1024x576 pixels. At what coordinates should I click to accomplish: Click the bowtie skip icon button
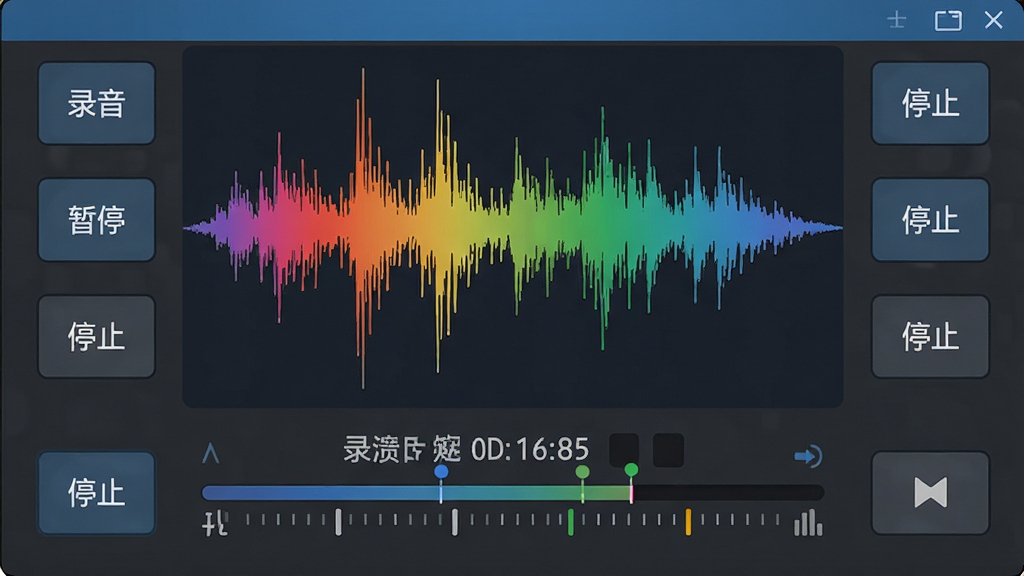(930, 492)
